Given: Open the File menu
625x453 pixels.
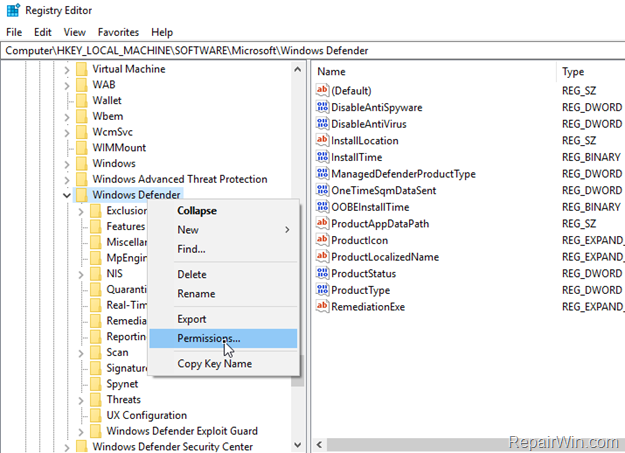Looking at the screenshot, I should (14, 32).
